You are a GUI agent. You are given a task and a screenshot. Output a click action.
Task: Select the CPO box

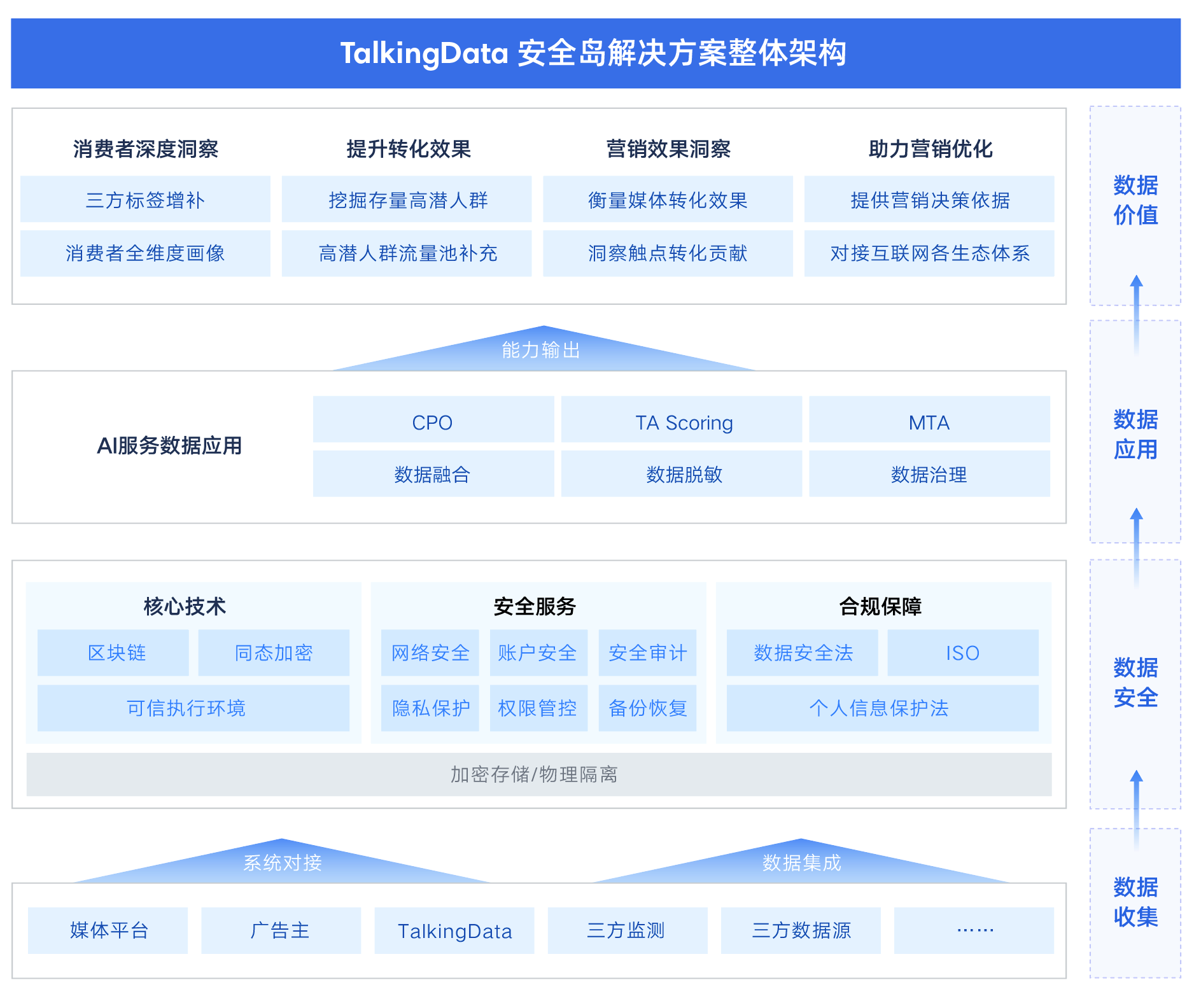pyautogui.click(x=433, y=419)
